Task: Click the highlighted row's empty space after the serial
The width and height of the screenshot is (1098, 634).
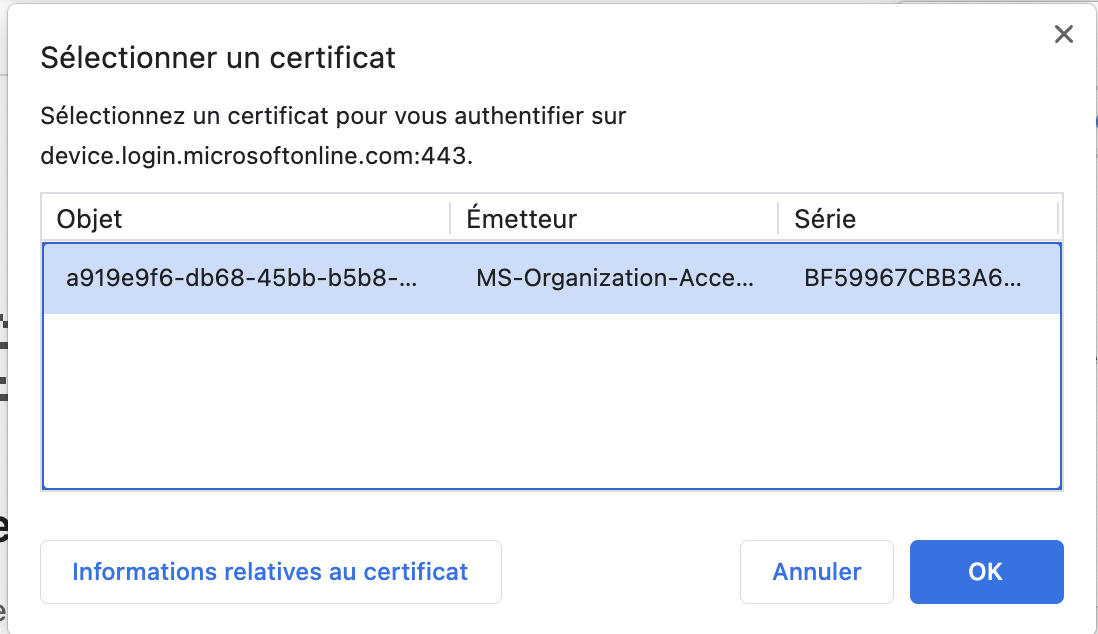Action: tap(1042, 278)
